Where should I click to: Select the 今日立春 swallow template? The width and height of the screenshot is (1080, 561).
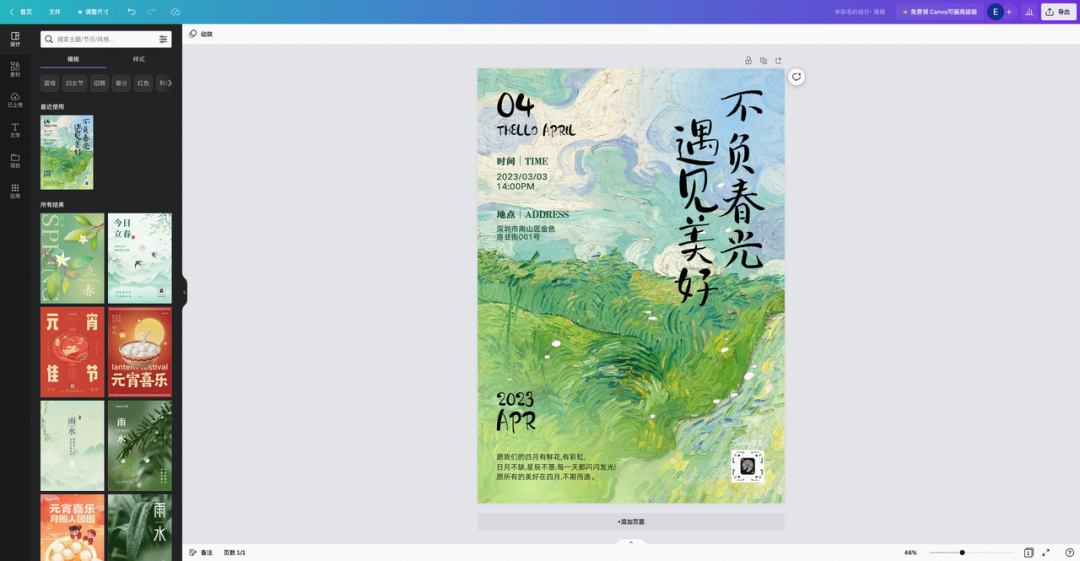[x=140, y=258]
